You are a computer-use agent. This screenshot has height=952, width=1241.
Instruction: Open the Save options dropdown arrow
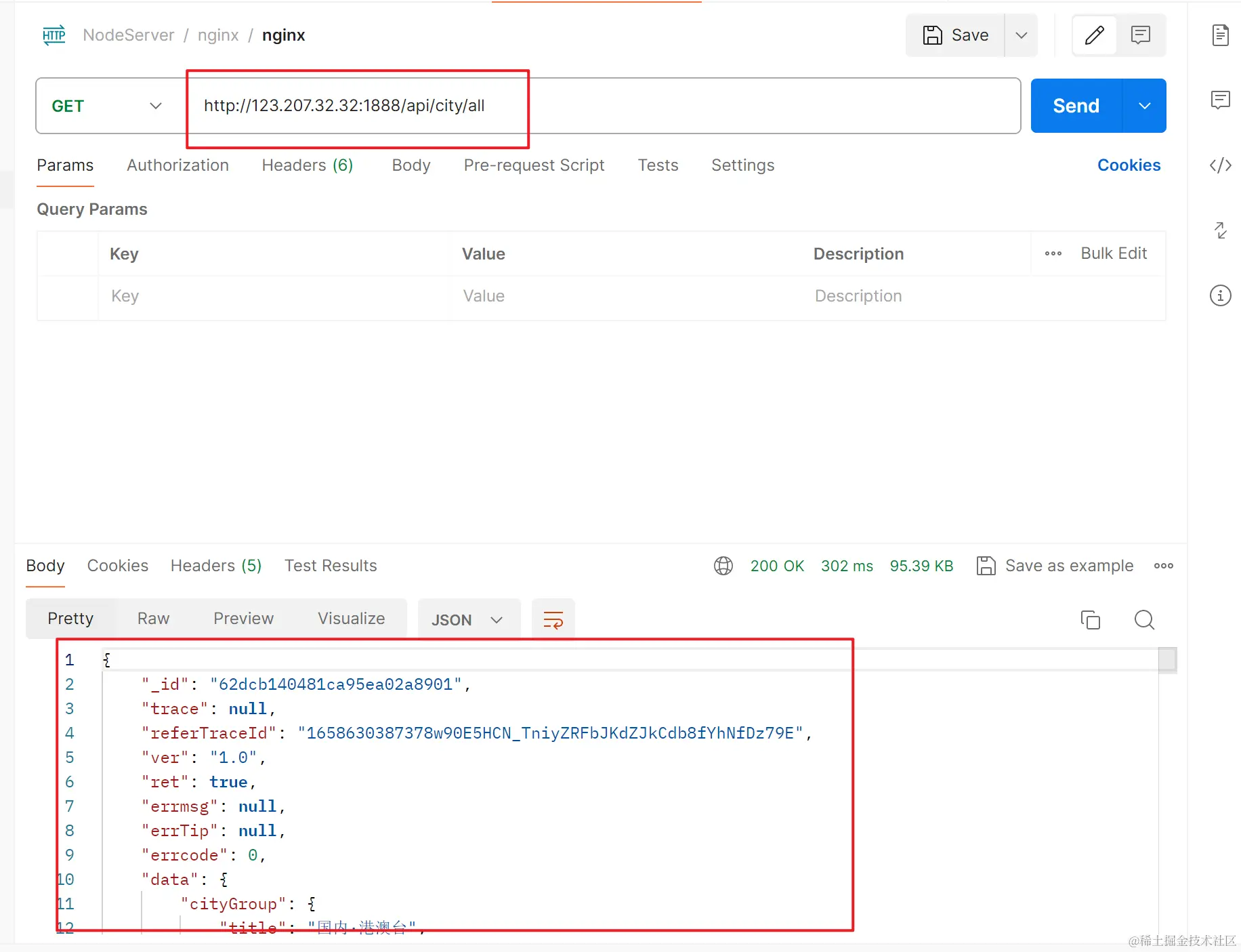[1022, 35]
